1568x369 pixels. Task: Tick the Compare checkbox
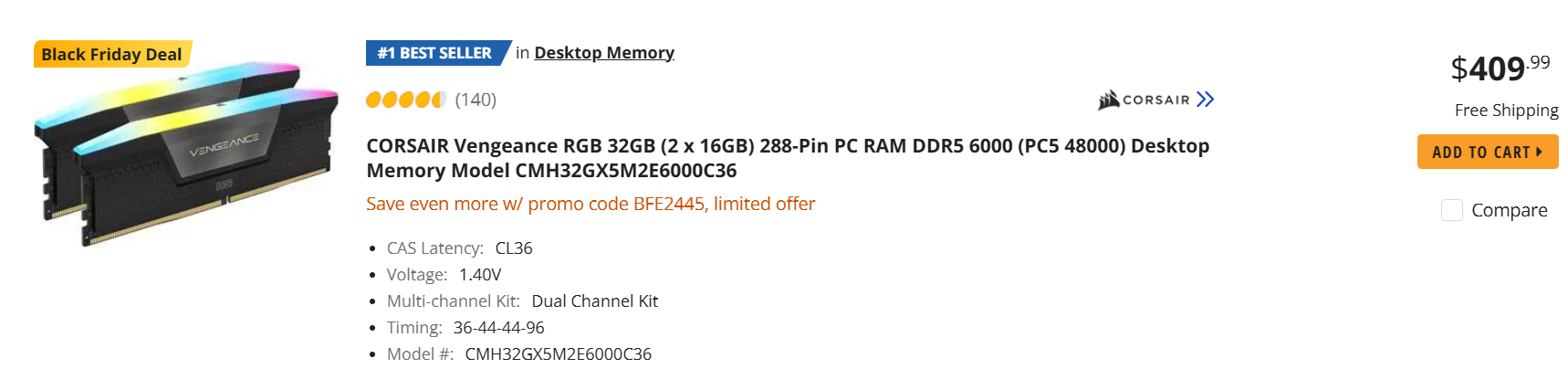[x=1451, y=210]
